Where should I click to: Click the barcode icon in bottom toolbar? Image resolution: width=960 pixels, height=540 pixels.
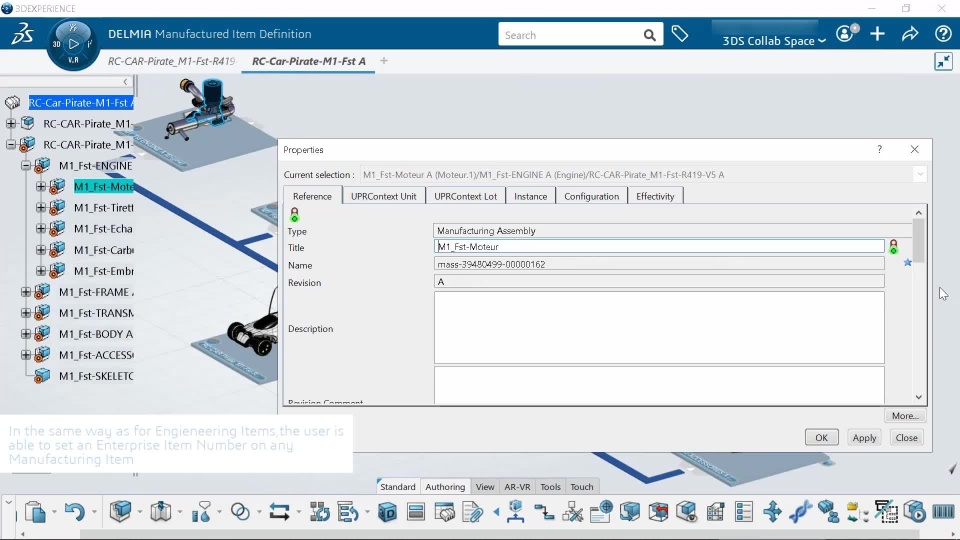pos(943,511)
